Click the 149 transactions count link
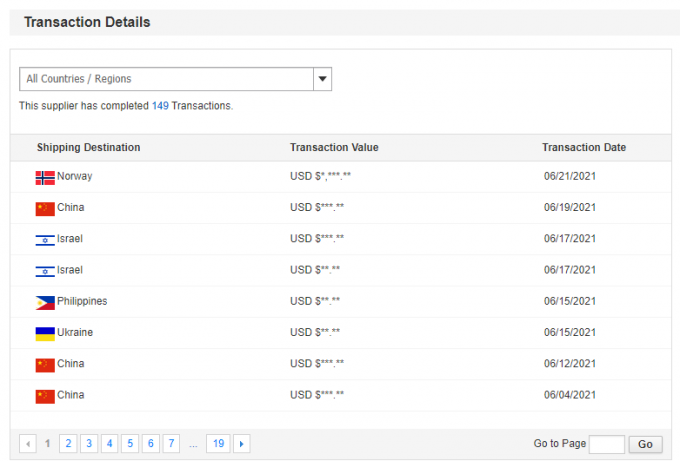The image size is (680, 461). (160, 106)
